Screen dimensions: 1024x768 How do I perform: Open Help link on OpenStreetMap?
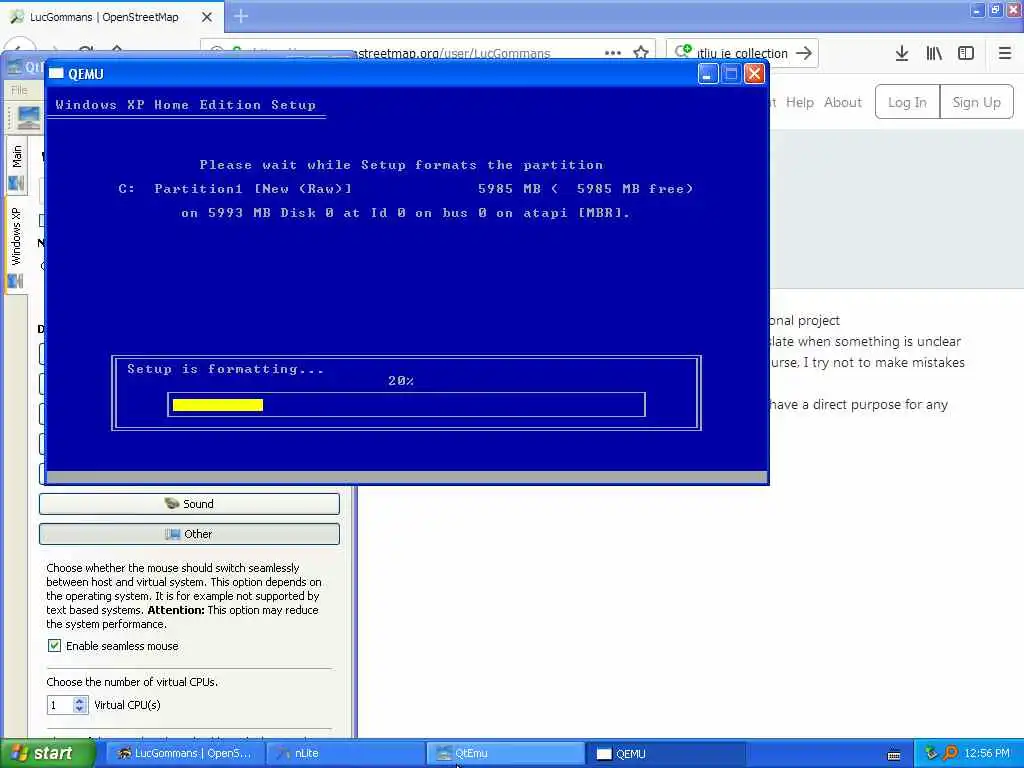tap(799, 102)
